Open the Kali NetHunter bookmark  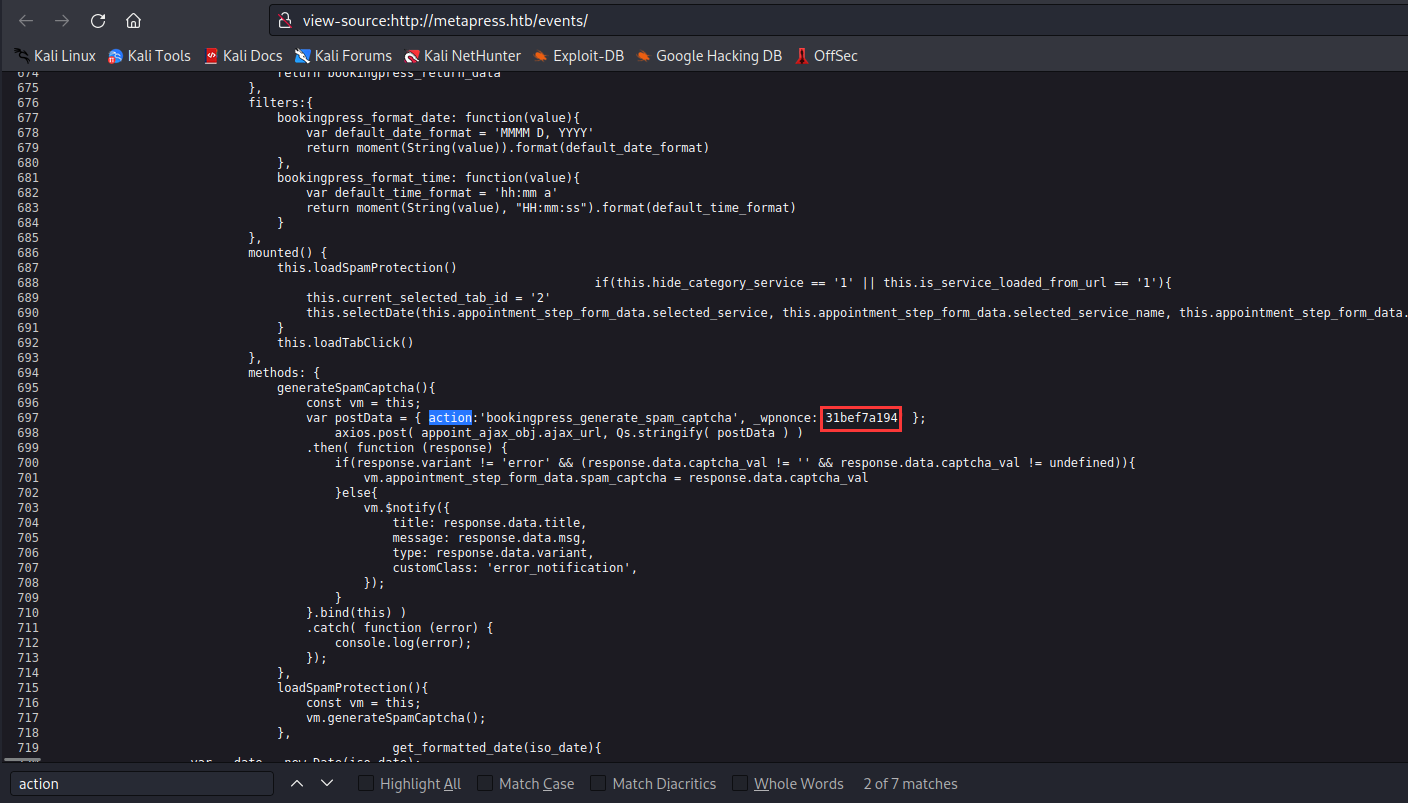click(x=463, y=56)
